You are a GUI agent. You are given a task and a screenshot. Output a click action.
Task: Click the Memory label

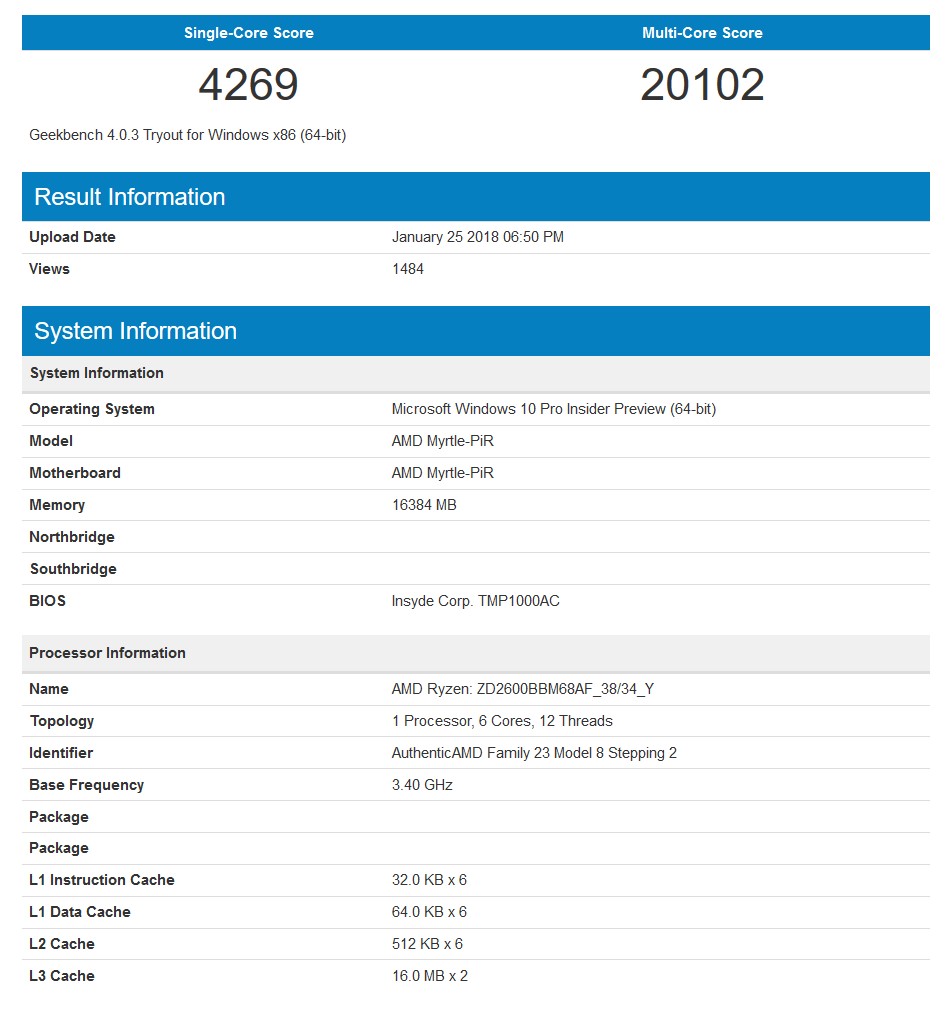57,505
